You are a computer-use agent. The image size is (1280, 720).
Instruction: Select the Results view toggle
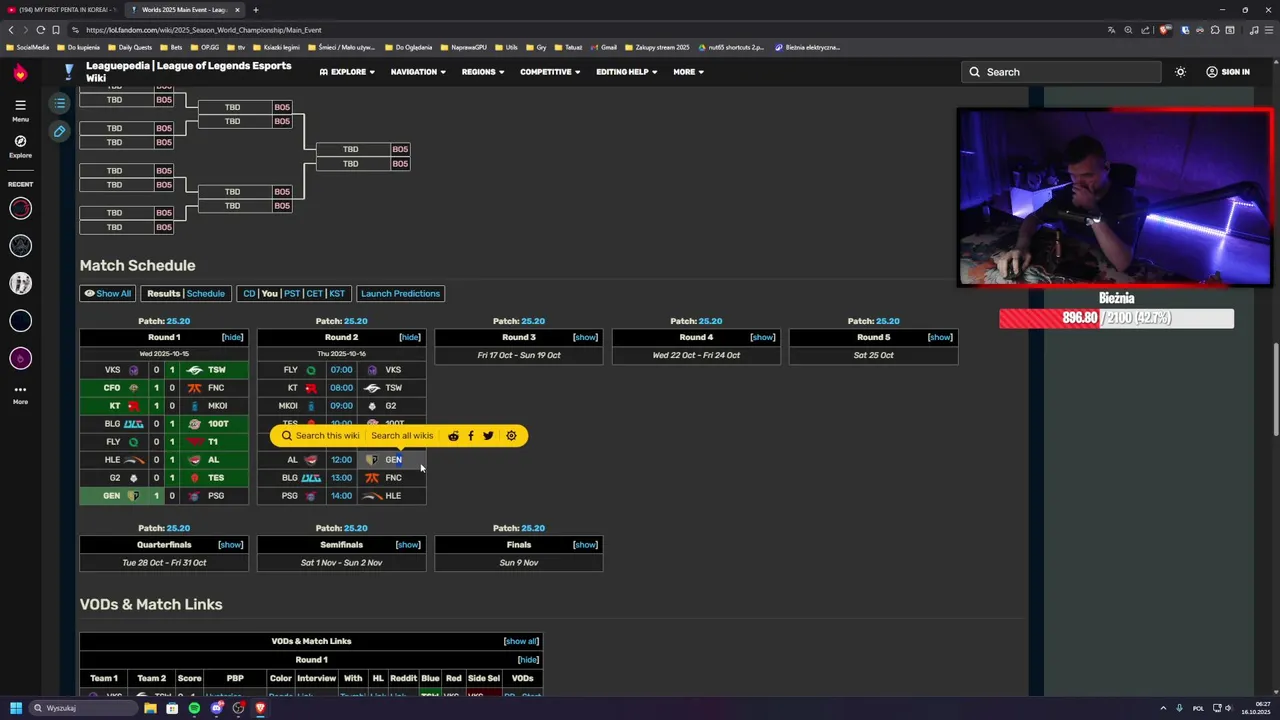click(163, 294)
